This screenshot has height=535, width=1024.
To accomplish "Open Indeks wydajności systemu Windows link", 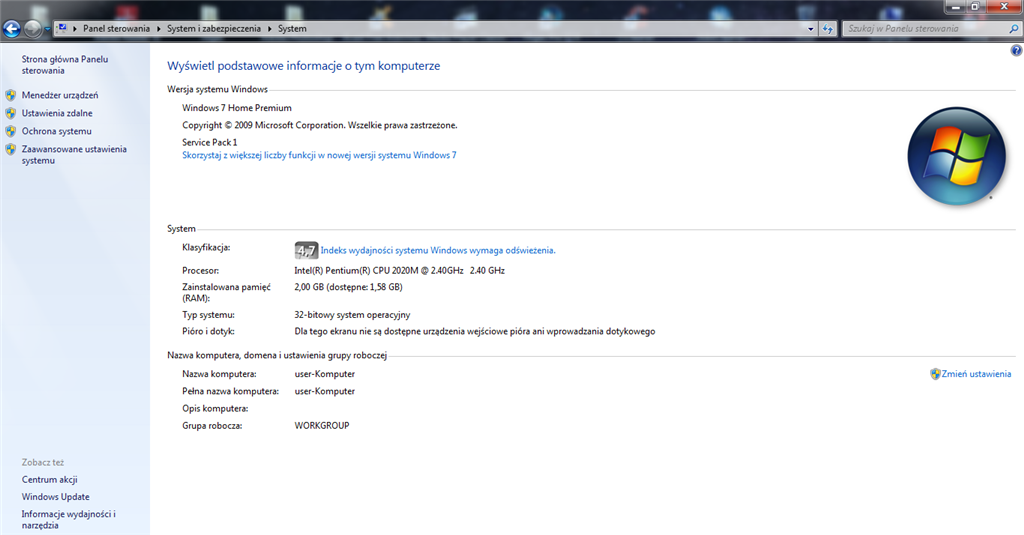I will [438, 250].
